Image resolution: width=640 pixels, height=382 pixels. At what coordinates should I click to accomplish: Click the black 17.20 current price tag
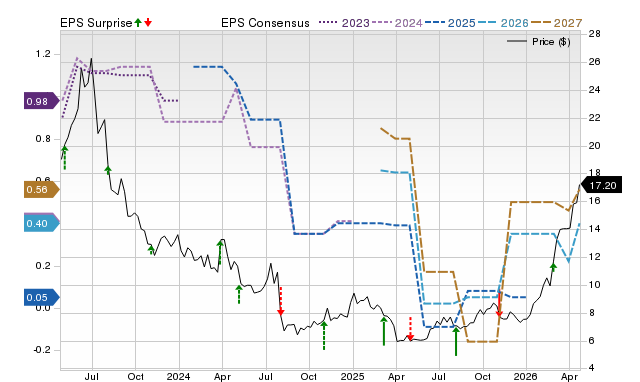pyautogui.click(x=601, y=186)
